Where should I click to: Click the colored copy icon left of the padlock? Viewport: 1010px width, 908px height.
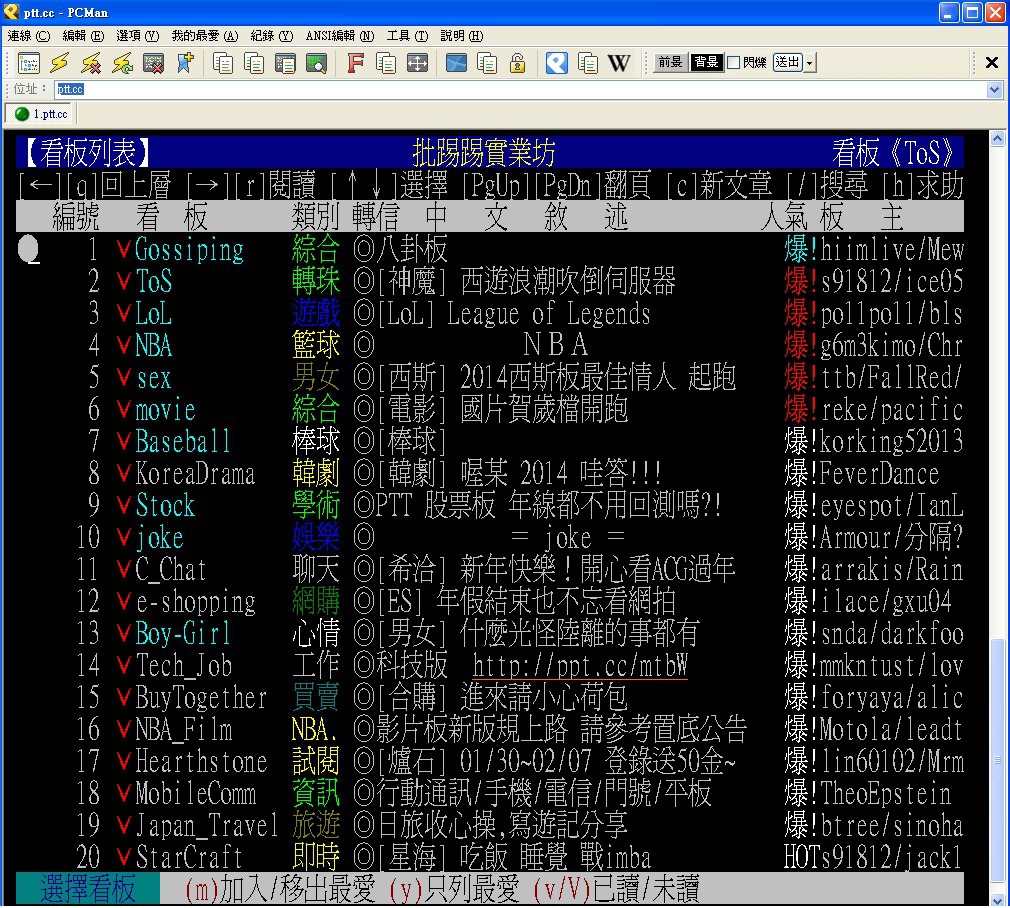click(487, 63)
